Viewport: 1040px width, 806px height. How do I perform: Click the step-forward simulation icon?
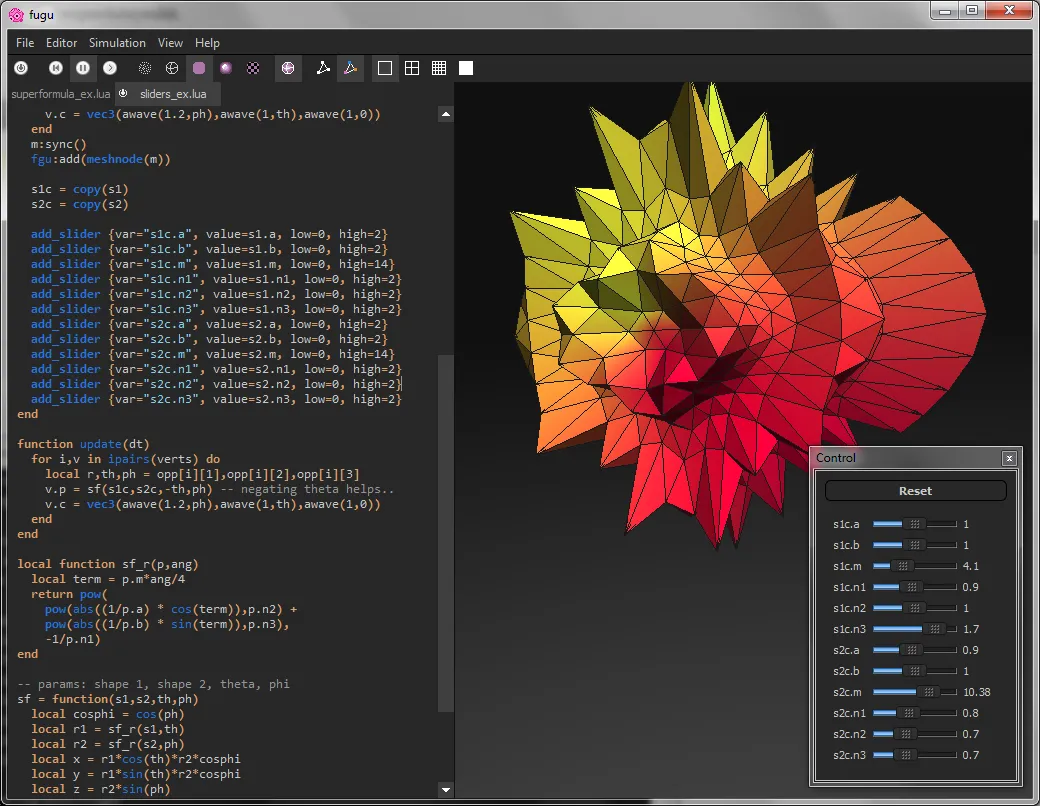[110, 67]
